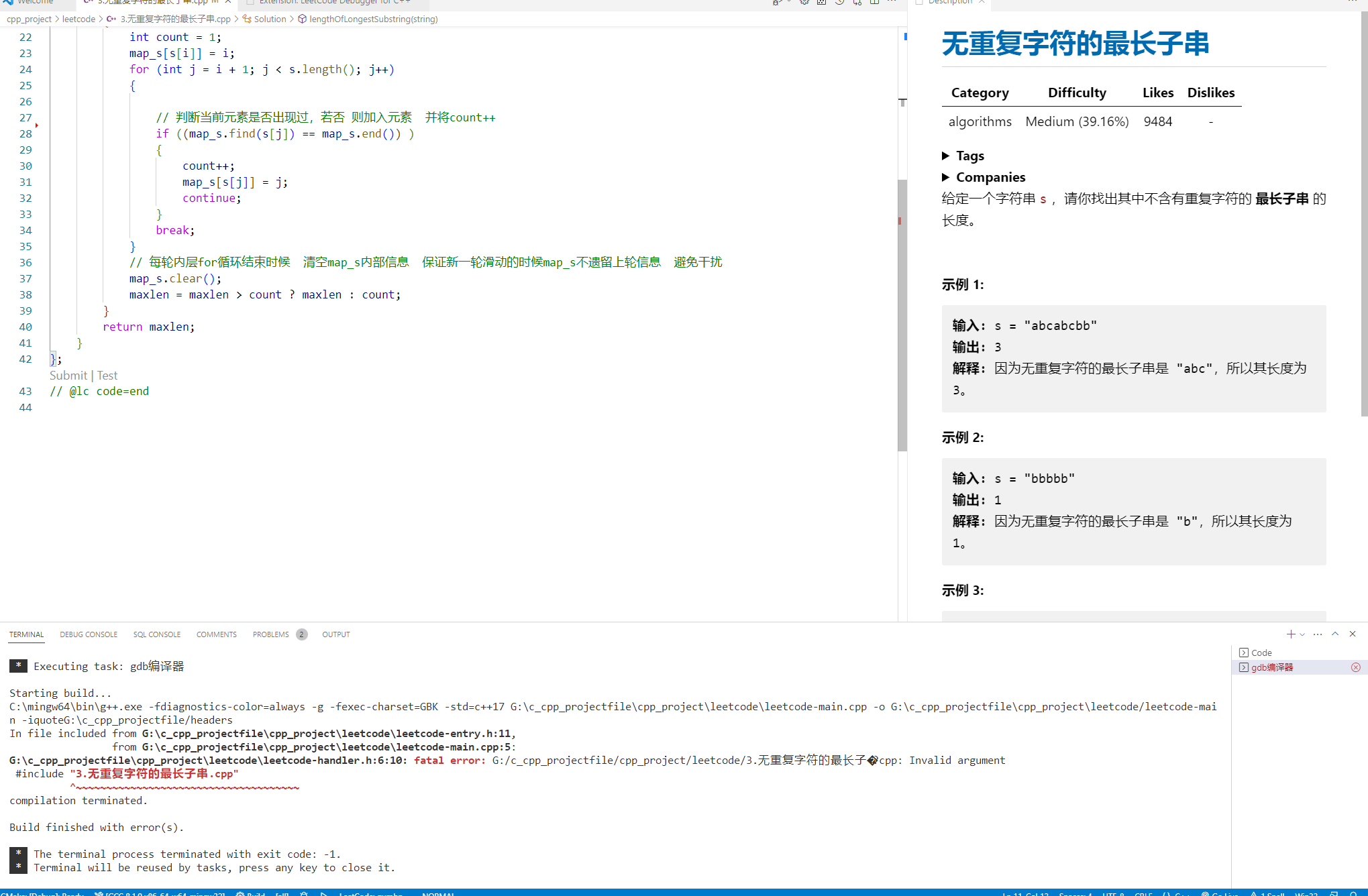Click the problem title 无重复字符的最长子串
Viewport: 1368px width, 896px height.
click(1075, 44)
